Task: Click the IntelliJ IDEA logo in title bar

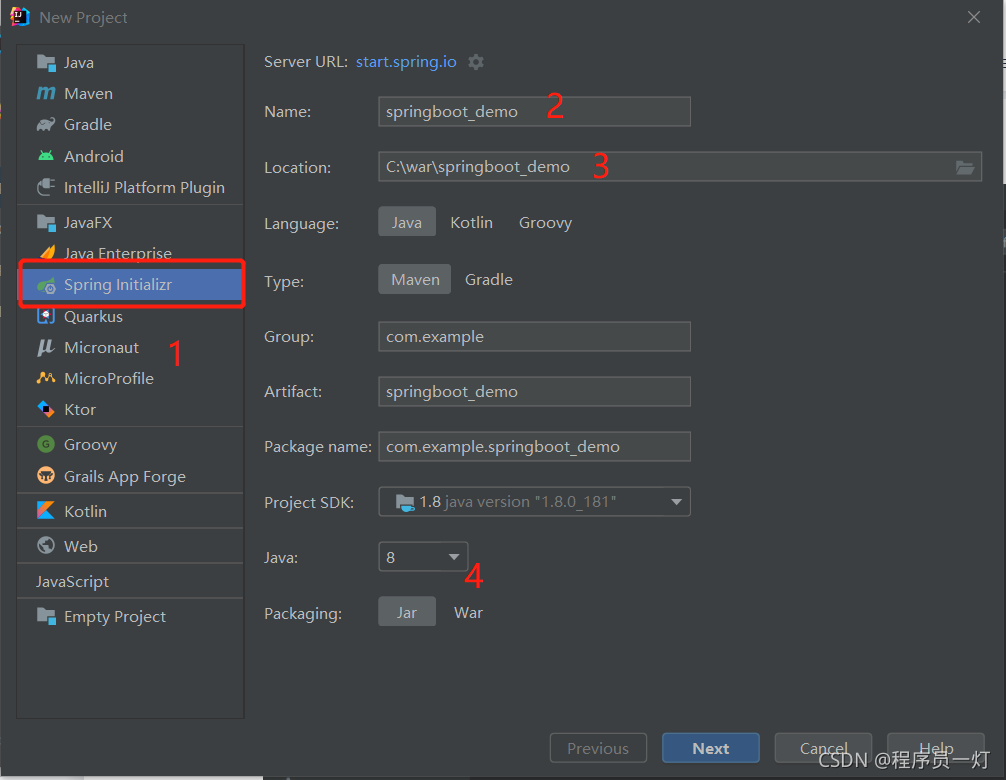Action: [x=20, y=17]
